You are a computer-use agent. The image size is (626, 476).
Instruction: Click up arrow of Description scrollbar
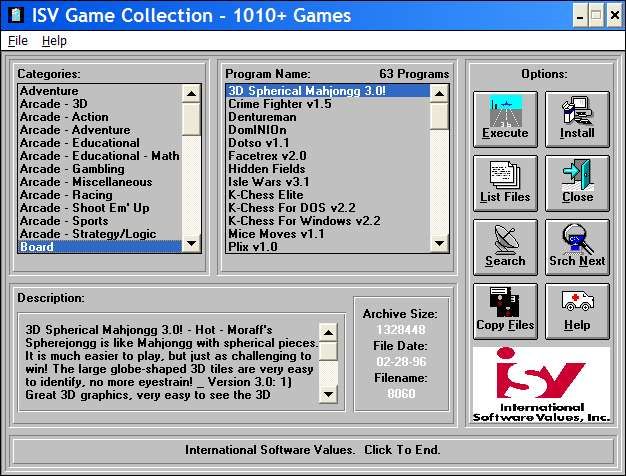[x=328, y=332]
